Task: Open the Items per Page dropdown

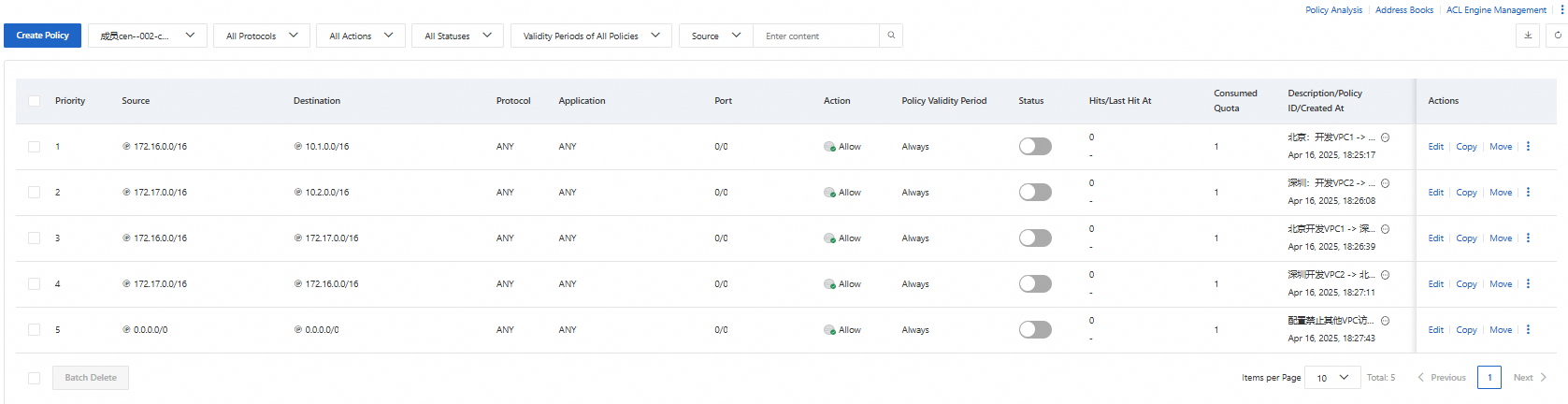Action: 1331,378
